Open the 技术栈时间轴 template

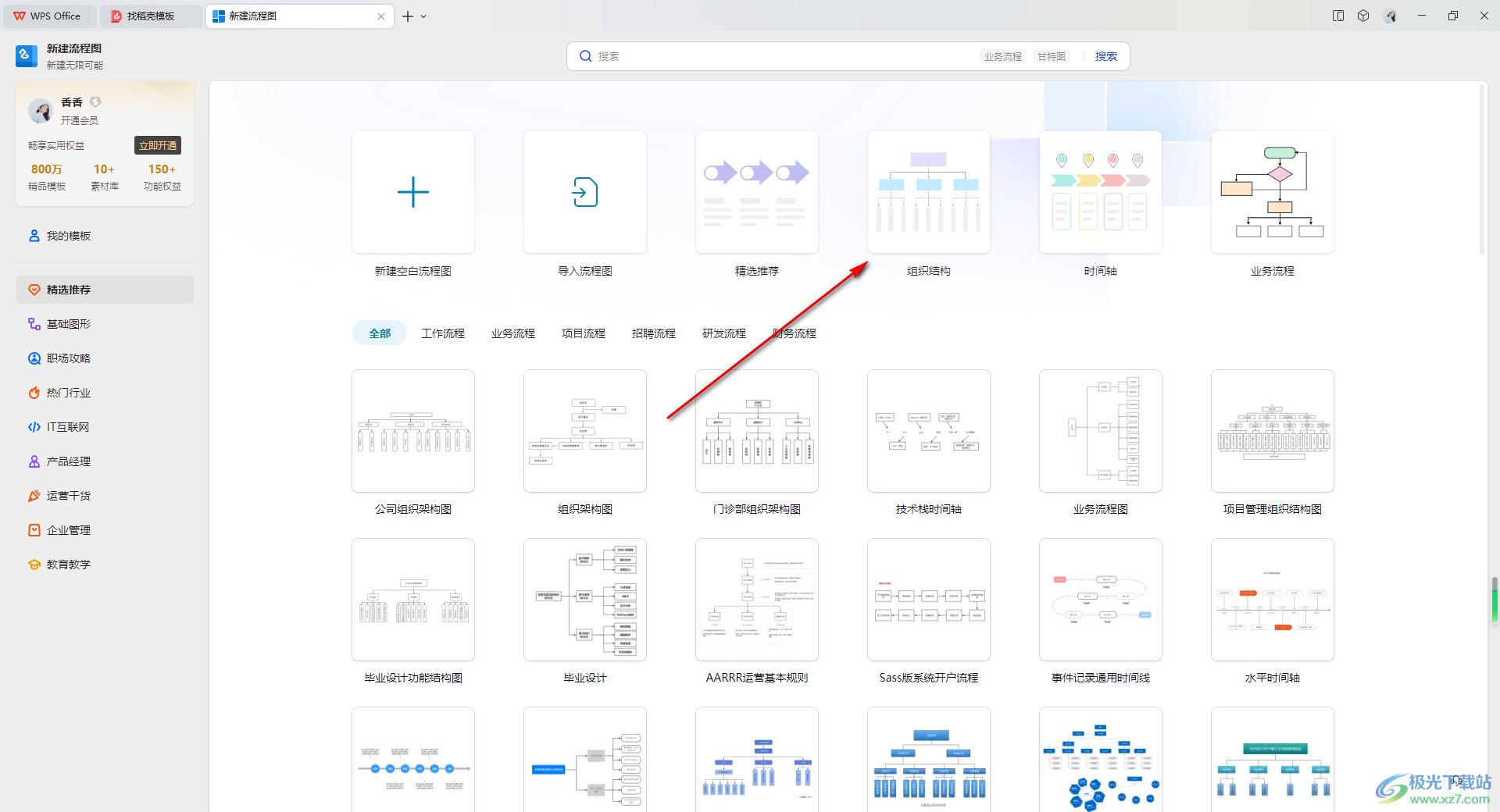(x=929, y=431)
